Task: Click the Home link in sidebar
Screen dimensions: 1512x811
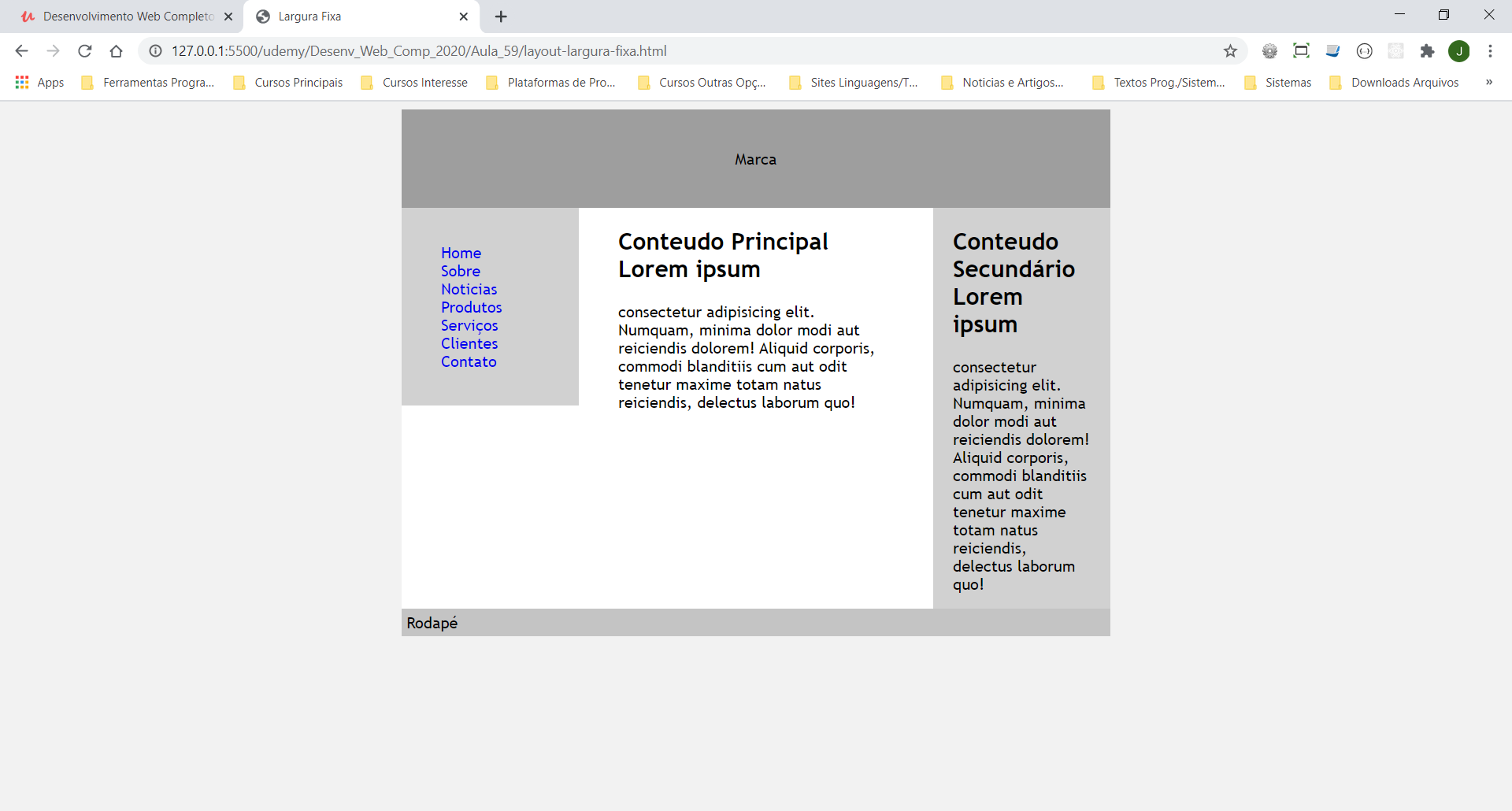Action: click(x=461, y=254)
